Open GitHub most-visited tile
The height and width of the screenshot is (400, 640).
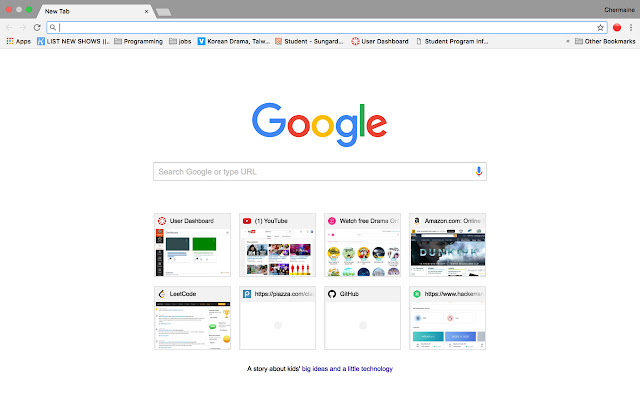coord(362,318)
